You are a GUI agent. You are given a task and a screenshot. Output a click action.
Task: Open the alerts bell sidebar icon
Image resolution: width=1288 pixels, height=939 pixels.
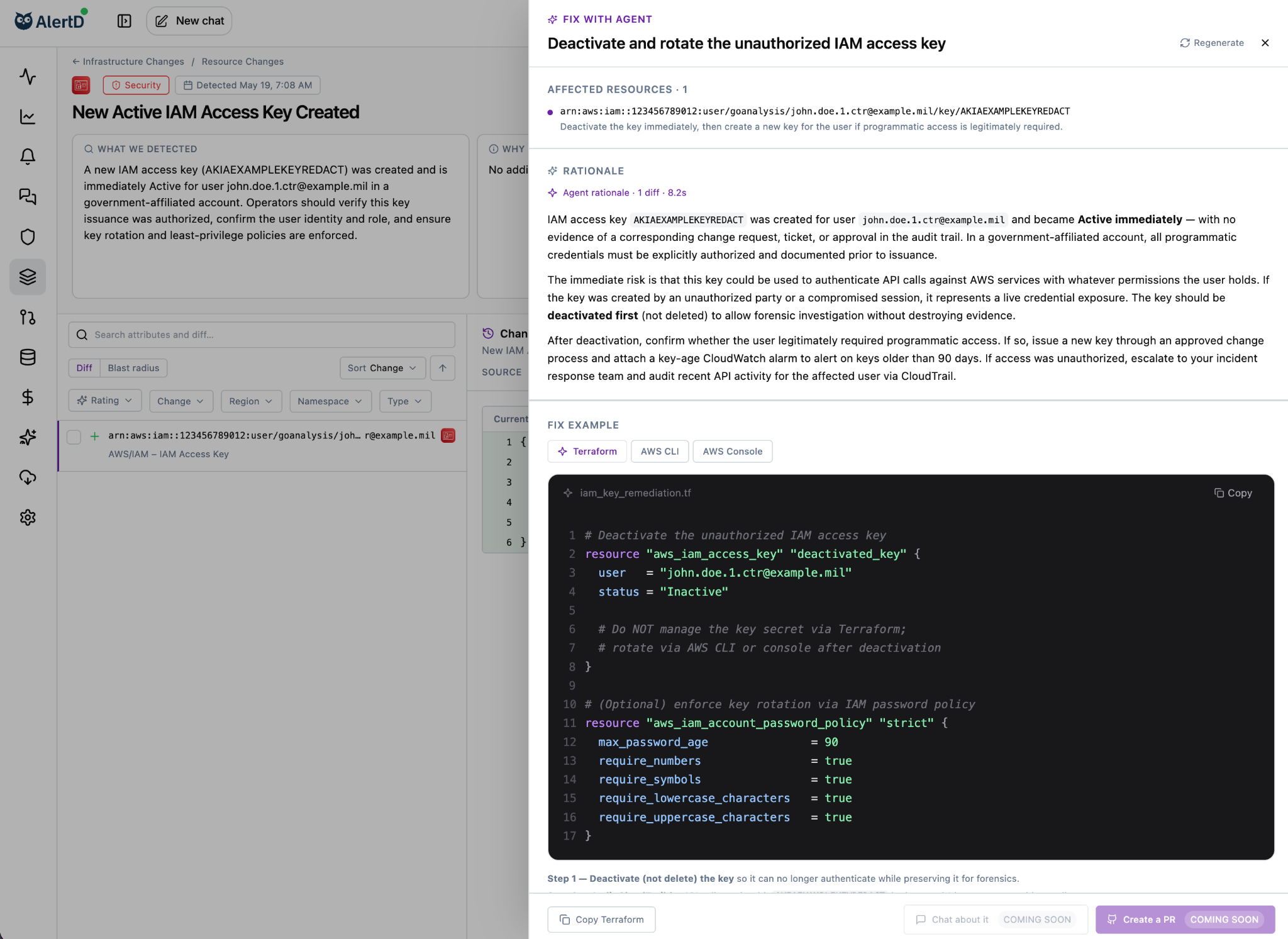28,157
